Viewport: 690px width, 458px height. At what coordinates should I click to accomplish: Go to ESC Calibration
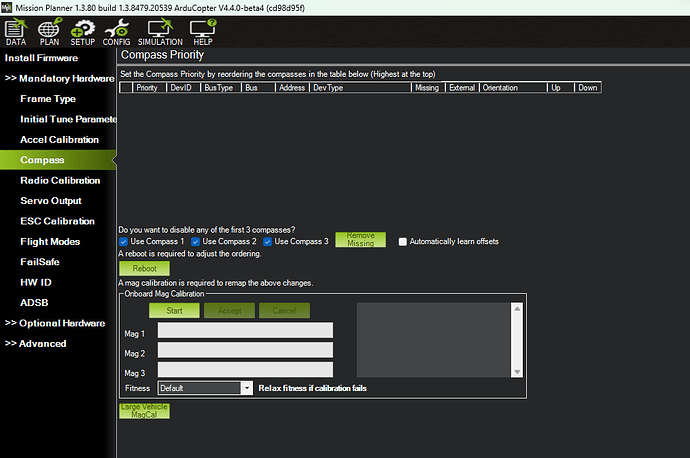click(58, 221)
